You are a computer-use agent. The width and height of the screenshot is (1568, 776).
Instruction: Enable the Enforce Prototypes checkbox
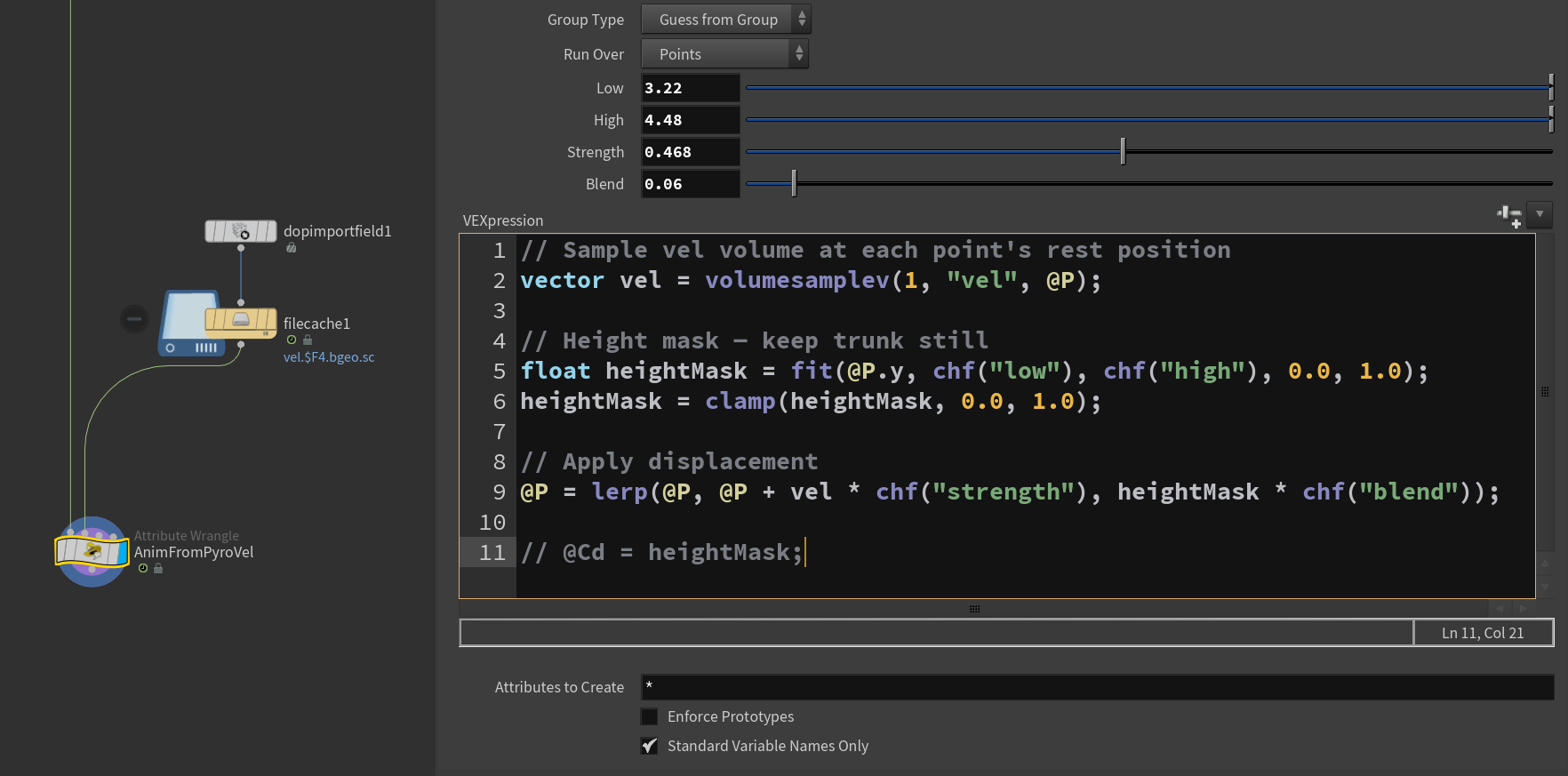pos(650,716)
